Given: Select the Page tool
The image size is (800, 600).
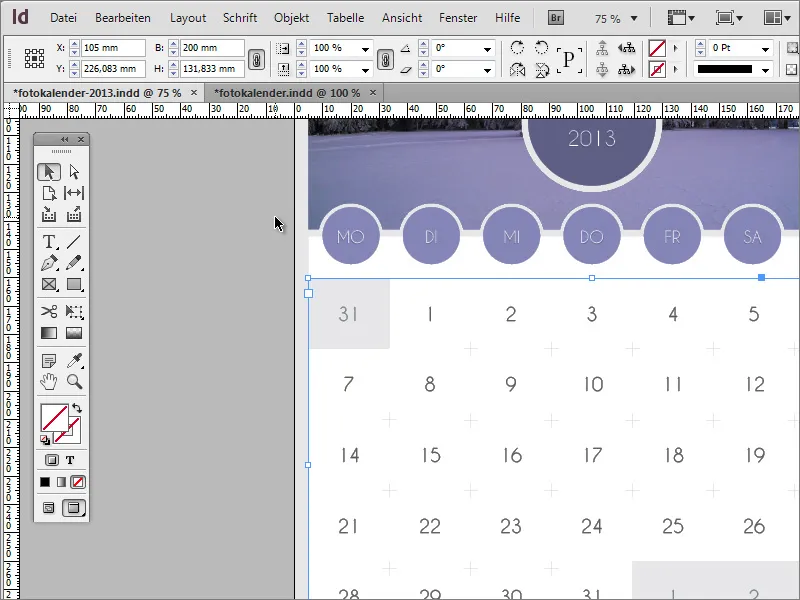Looking at the screenshot, I should [x=49, y=193].
